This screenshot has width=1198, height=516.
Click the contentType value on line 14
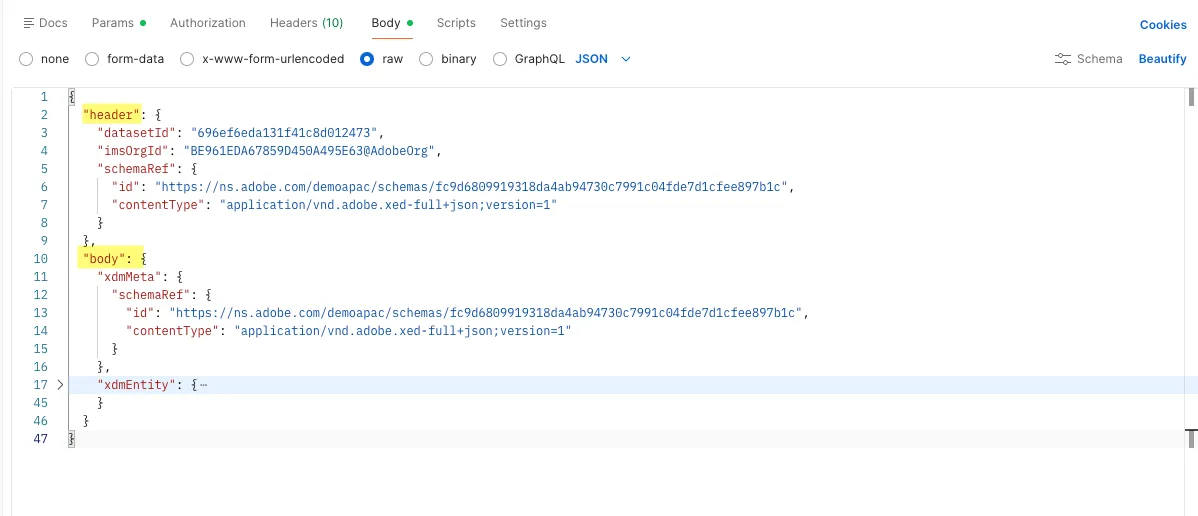[403, 330]
